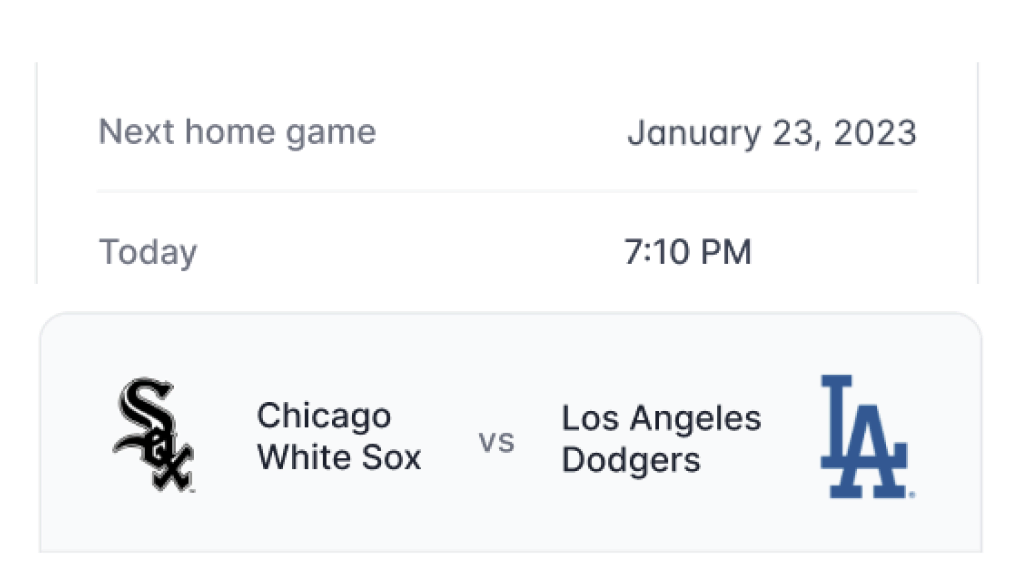Select the January 23, 2023 date value
The image size is (1014, 576).
771,133
